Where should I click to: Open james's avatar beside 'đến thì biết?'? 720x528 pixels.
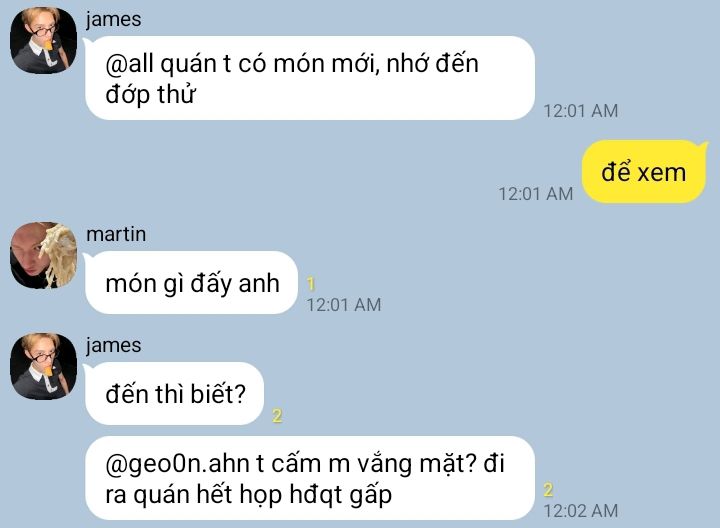pyautogui.click(x=44, y=366)
